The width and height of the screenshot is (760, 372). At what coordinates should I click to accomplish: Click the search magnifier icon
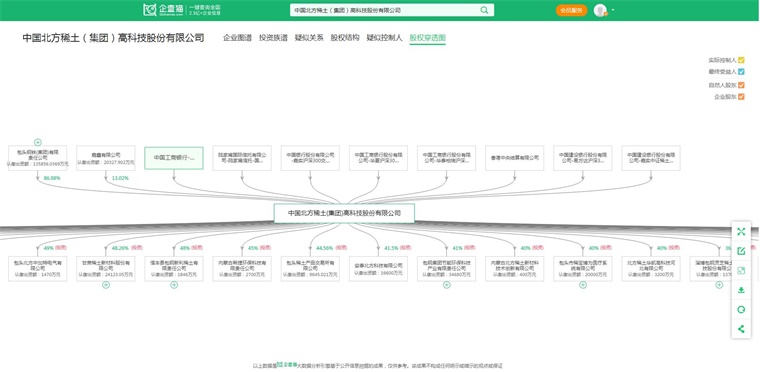point(484,10)
